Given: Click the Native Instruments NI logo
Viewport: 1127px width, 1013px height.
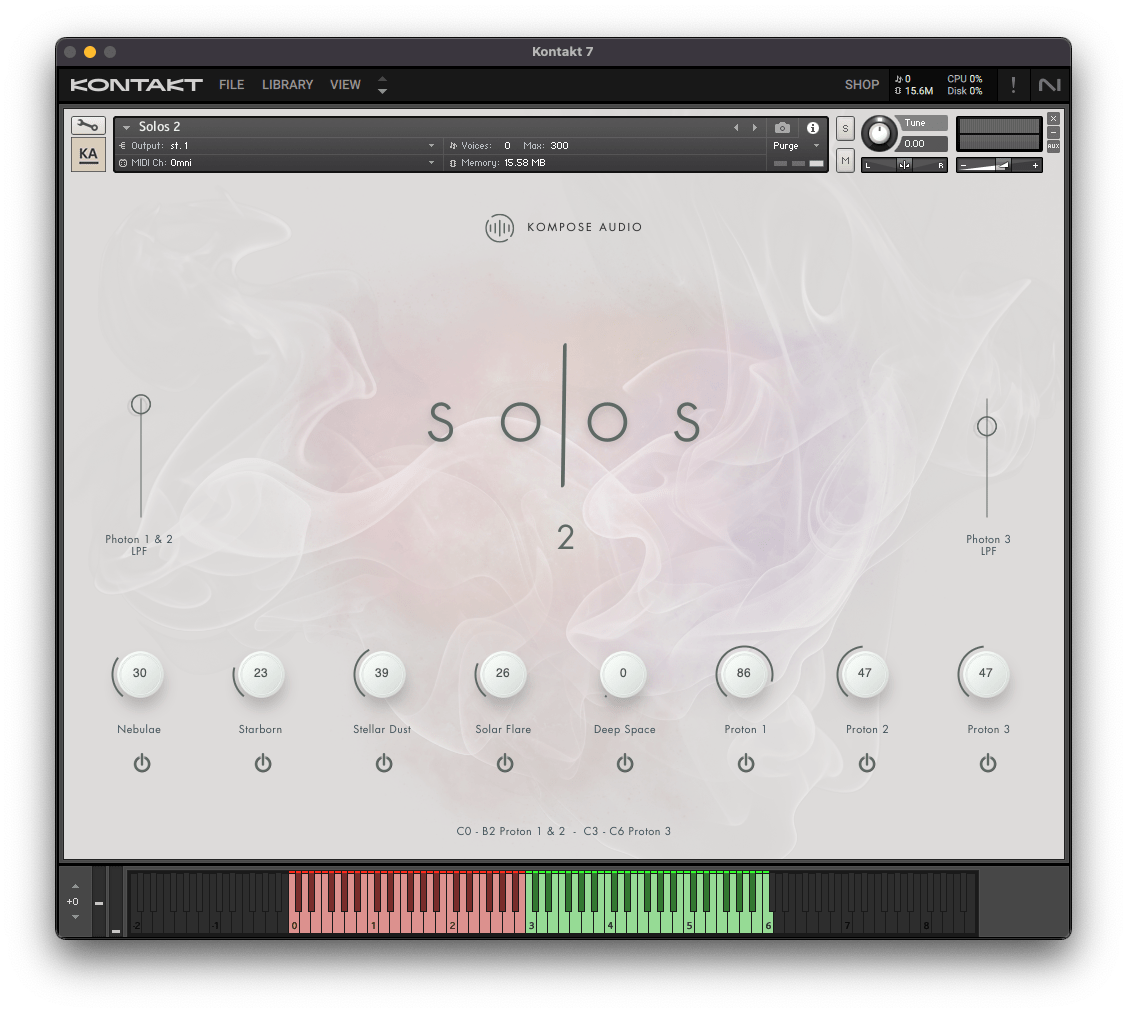Looking at the screenshot, I should click(1049, 85).
